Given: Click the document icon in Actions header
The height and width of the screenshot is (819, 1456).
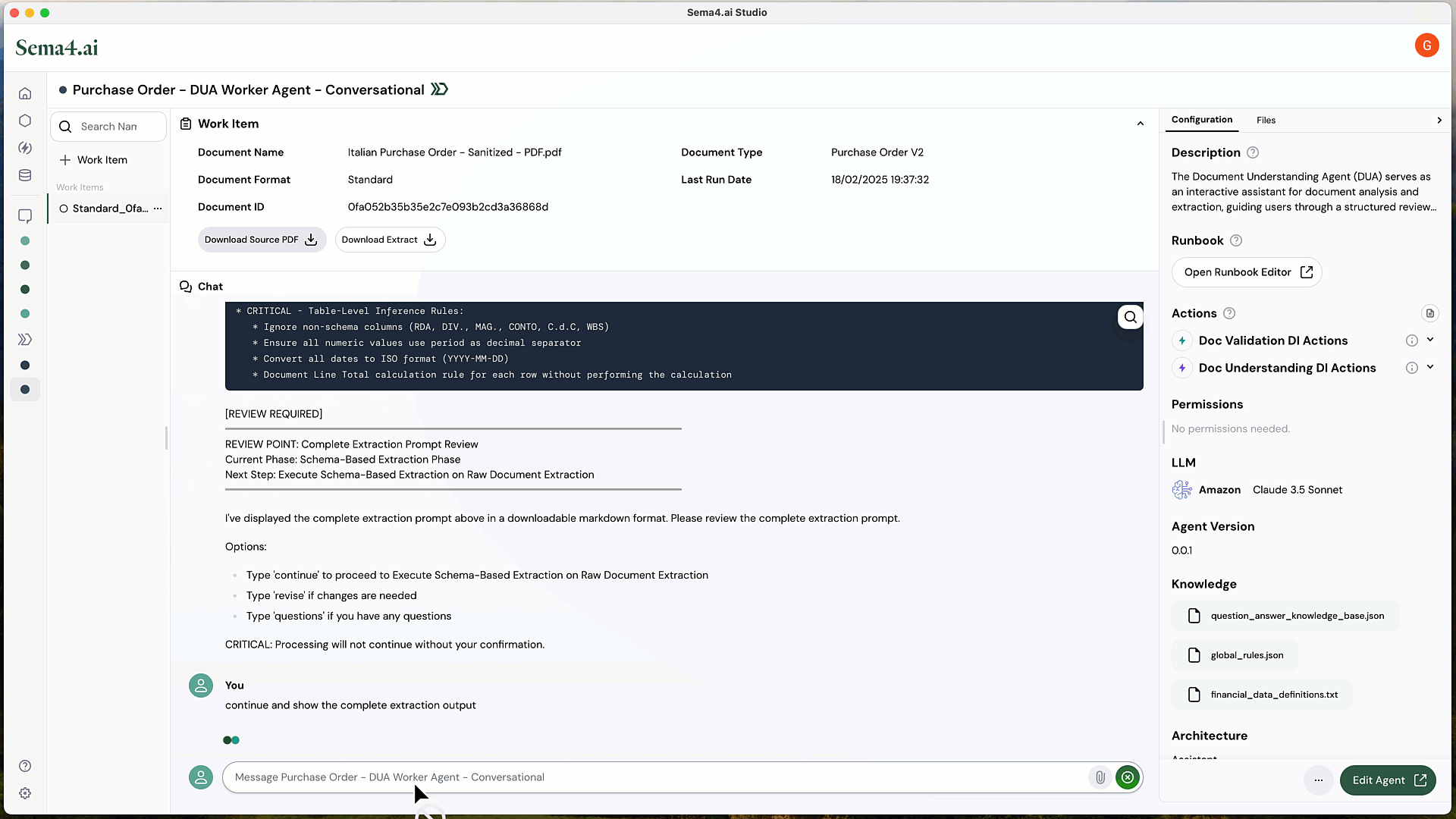Looking at the screenshot, I should (1429, 313).
